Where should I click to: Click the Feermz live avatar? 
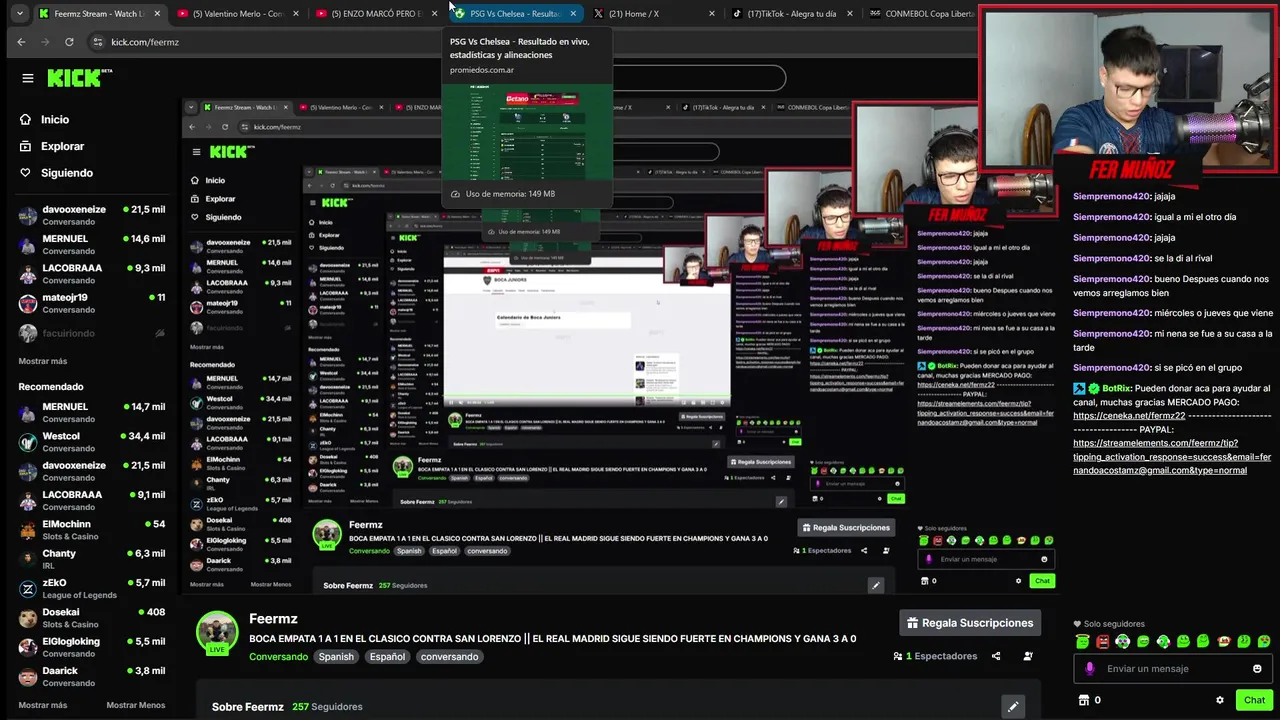[217, 632]
